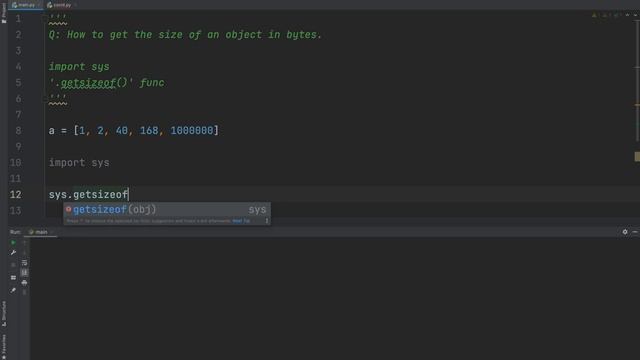The image size is (640, 360).
Task: Open Run panel settings gear
Action: point(625,232)
